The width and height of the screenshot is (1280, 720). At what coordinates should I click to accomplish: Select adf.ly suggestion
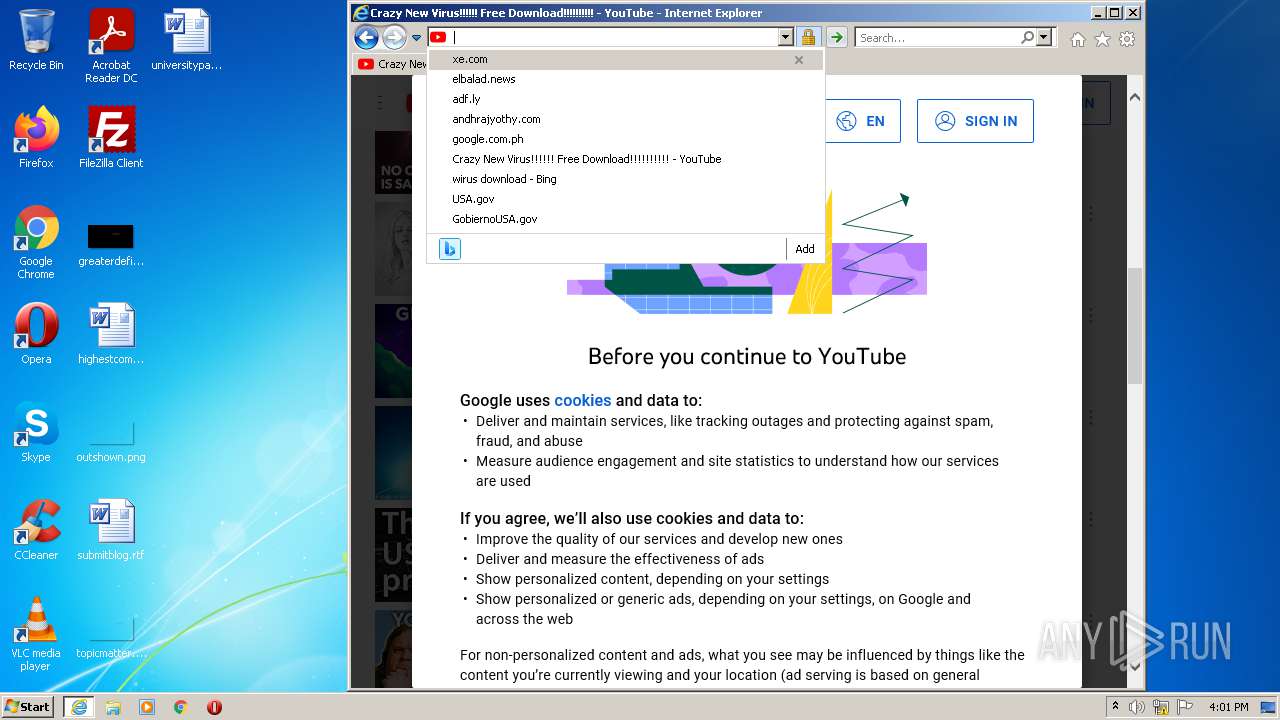625,99
